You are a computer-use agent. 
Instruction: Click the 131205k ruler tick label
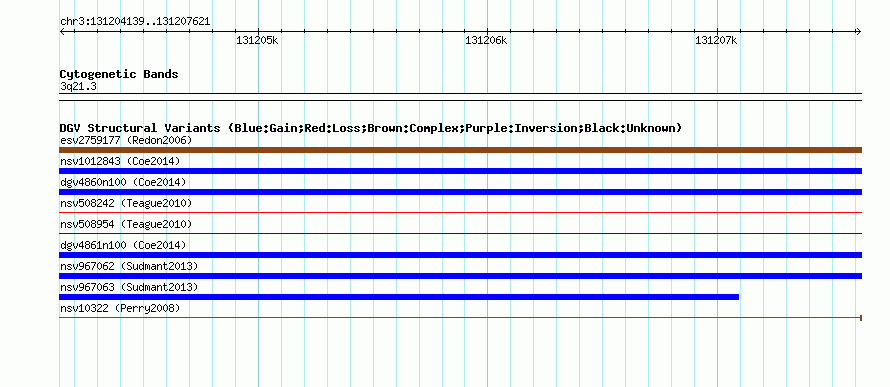click(x=257, y=40)
